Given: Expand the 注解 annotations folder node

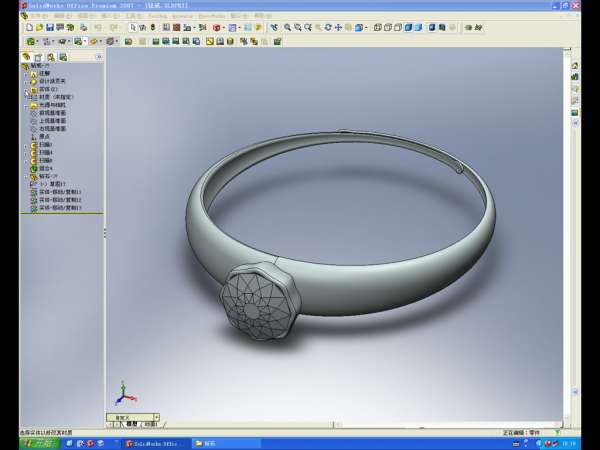Looking at the screenshot, I should [26, 73].
